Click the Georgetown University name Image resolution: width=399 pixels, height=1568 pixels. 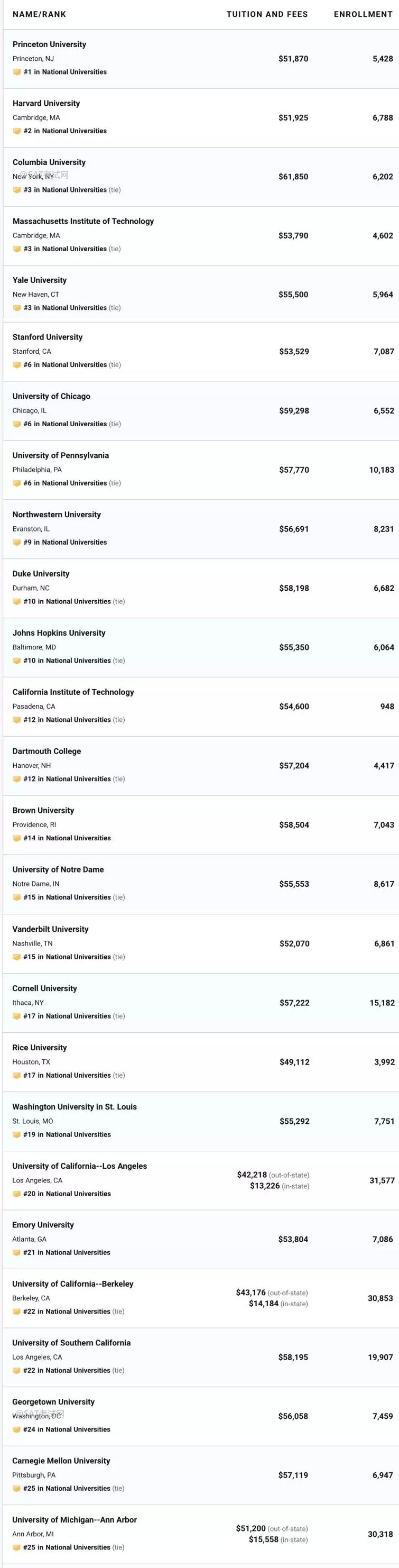pyautogui.click(x=53, y=1402)
